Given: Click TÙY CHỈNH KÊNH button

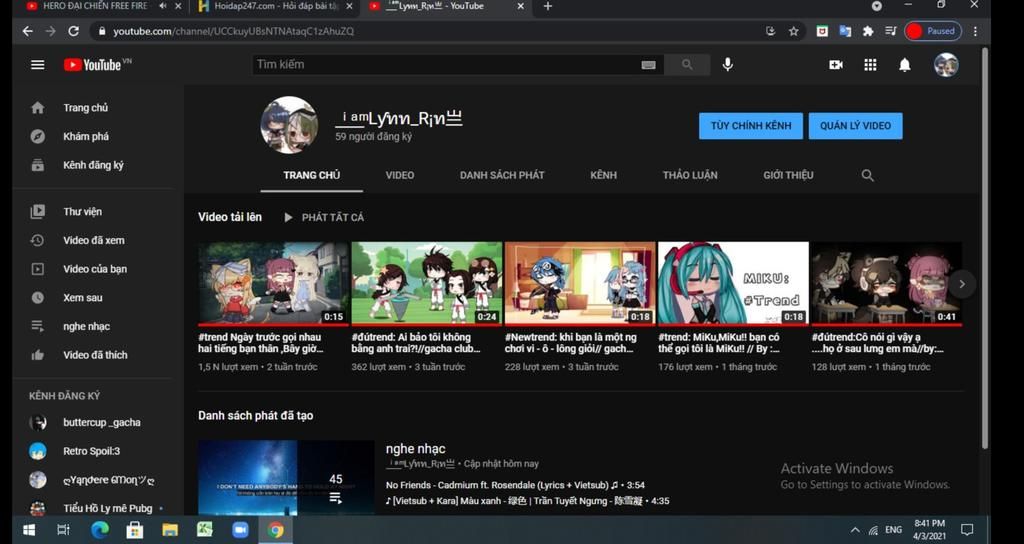Looking at the screenshot, I should [751, 126].
